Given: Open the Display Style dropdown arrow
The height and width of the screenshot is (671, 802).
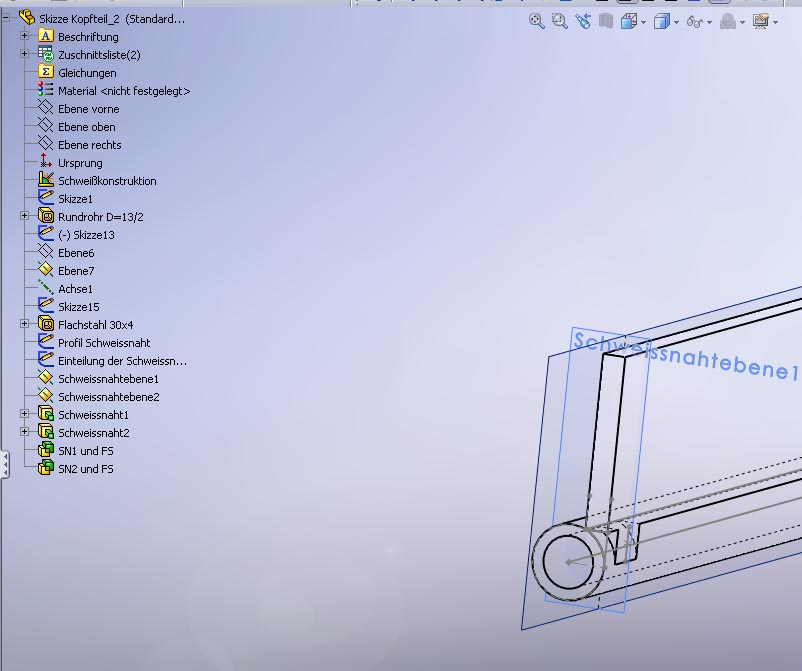Looking at the screenshot, I should (x=677, y=22).
